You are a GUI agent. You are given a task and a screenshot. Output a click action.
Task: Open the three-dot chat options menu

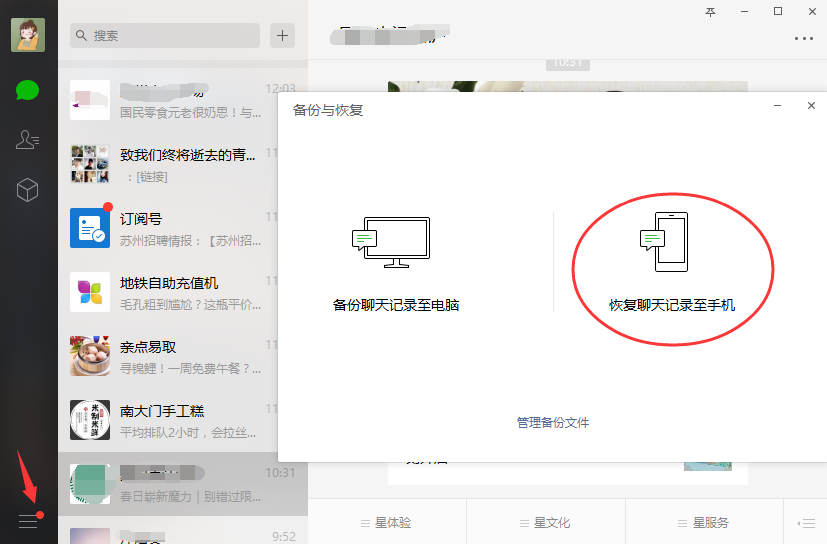pyautogui.click(x=803, y=39)
